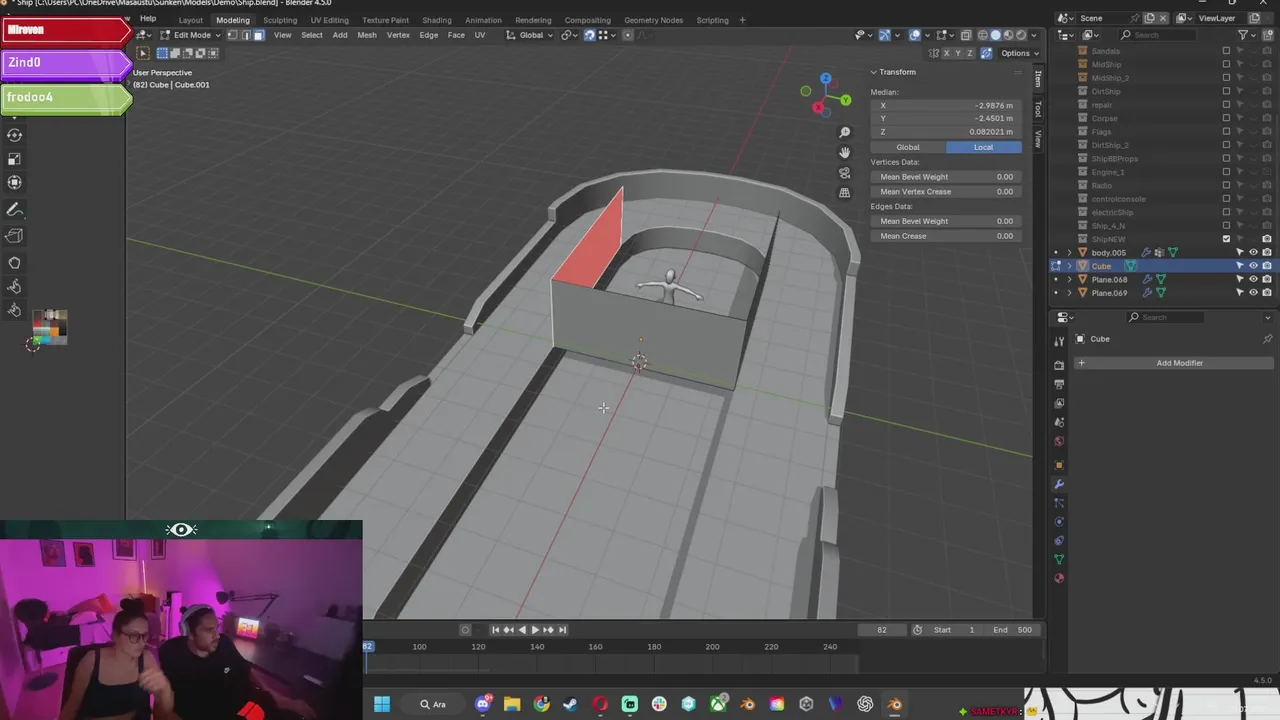Viewport: 1280px width, 720px height.
Task: Expand the Plane.068 object tree
Action: pos(1069,280)
